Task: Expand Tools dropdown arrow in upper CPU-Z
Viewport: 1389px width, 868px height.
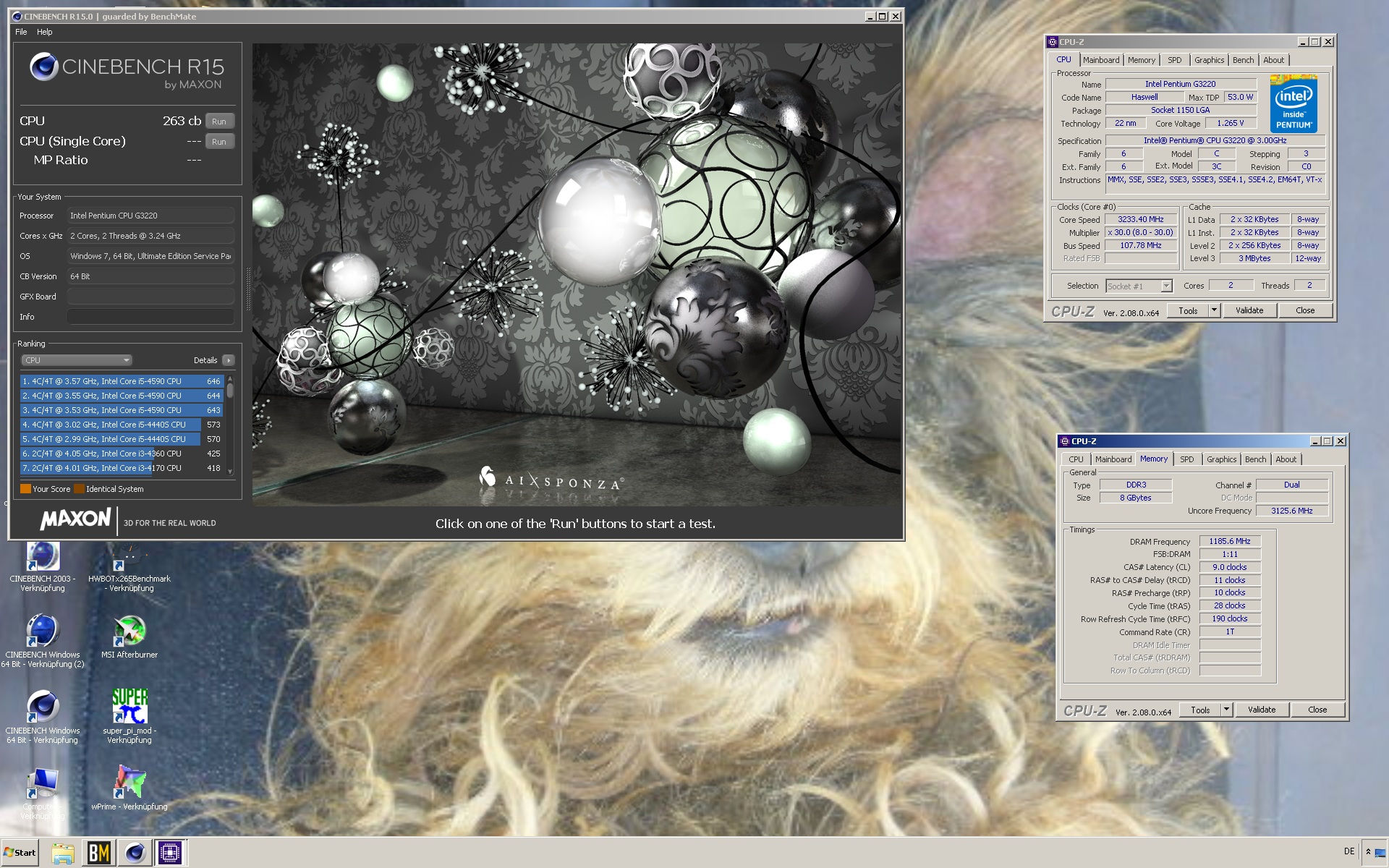Action: point(1215,310)
